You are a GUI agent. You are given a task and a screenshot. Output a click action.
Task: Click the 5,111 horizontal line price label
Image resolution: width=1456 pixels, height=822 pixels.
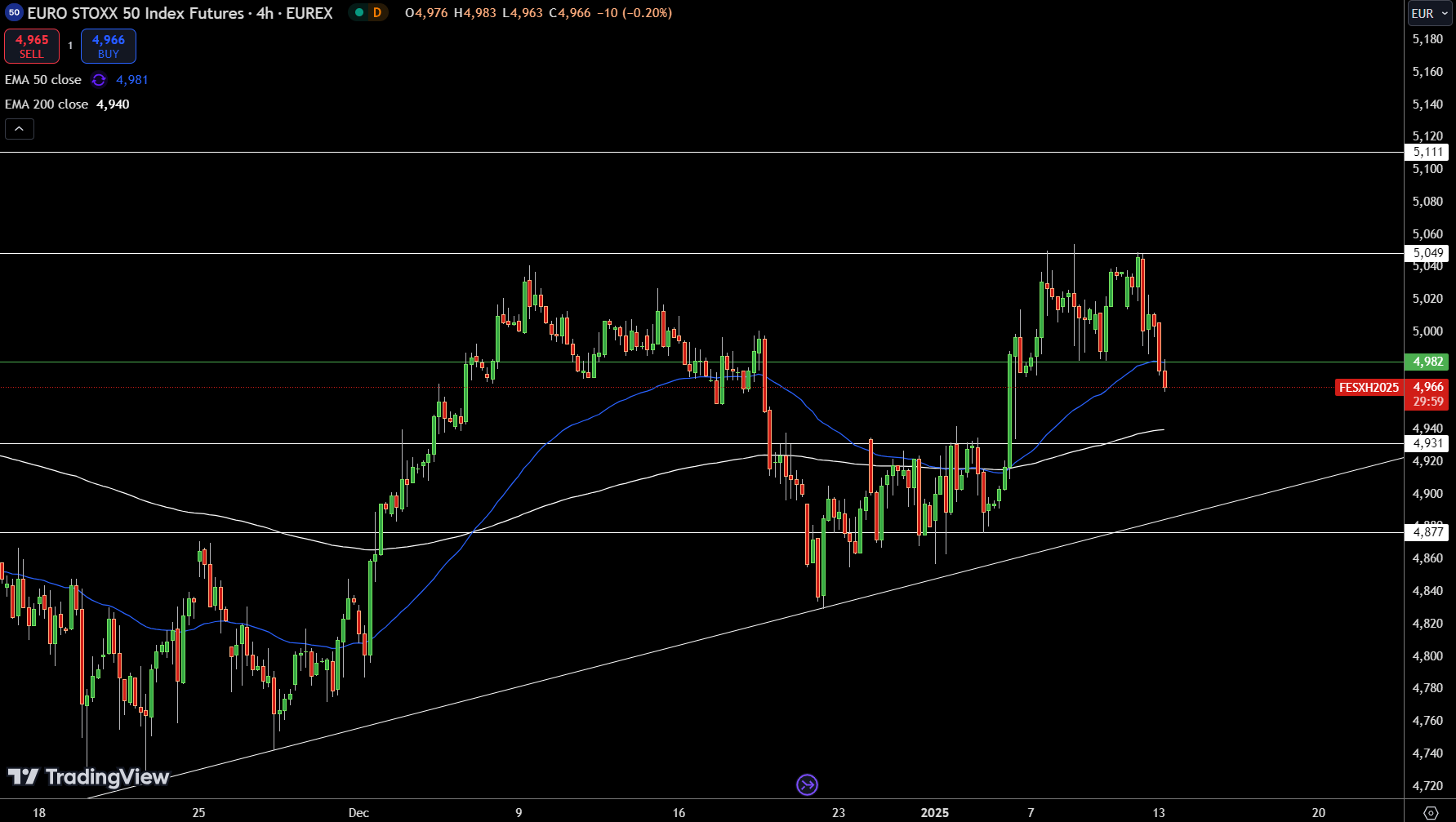click(1427, 152)
